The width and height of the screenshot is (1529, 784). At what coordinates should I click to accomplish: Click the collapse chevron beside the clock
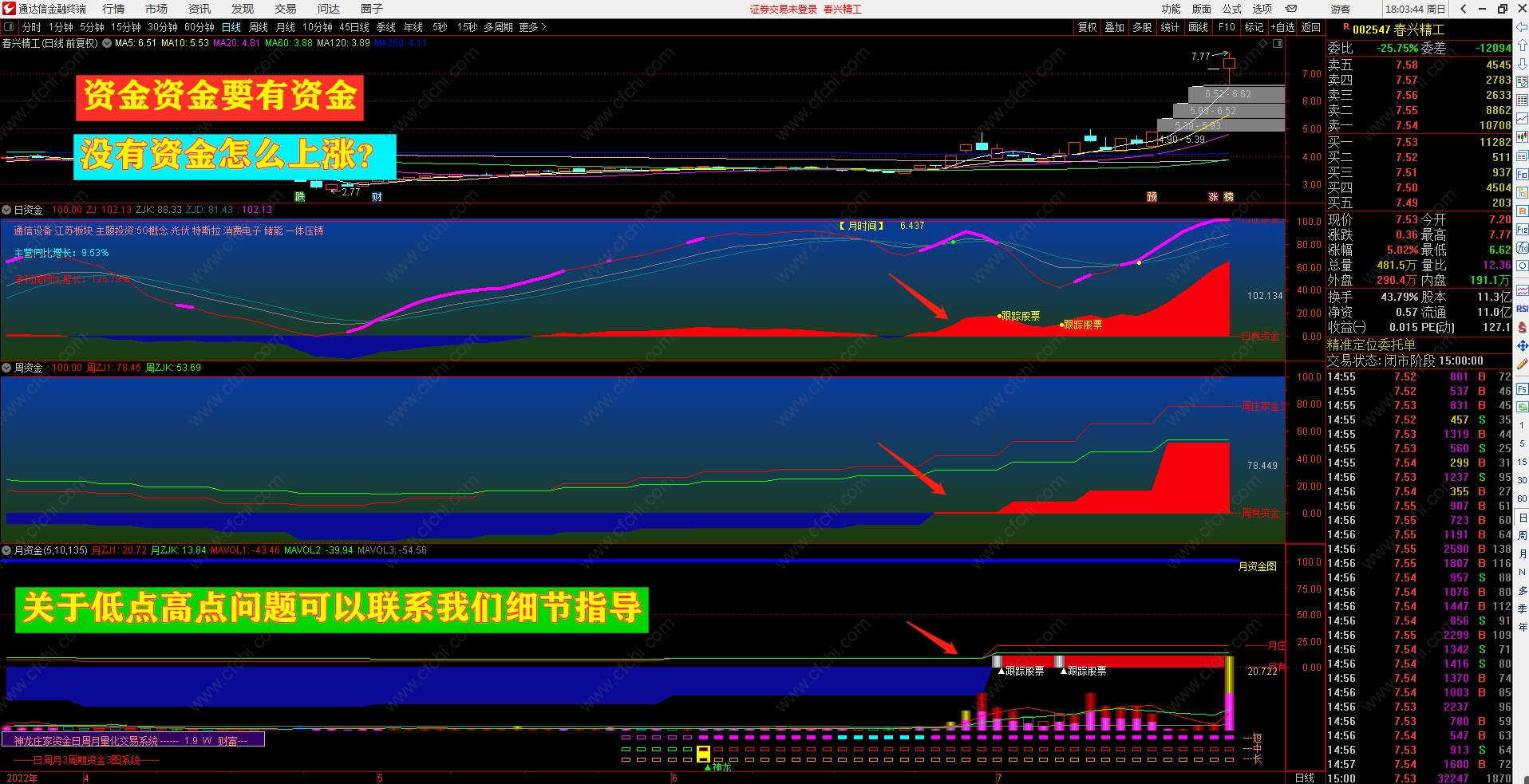click(1463, 9)
